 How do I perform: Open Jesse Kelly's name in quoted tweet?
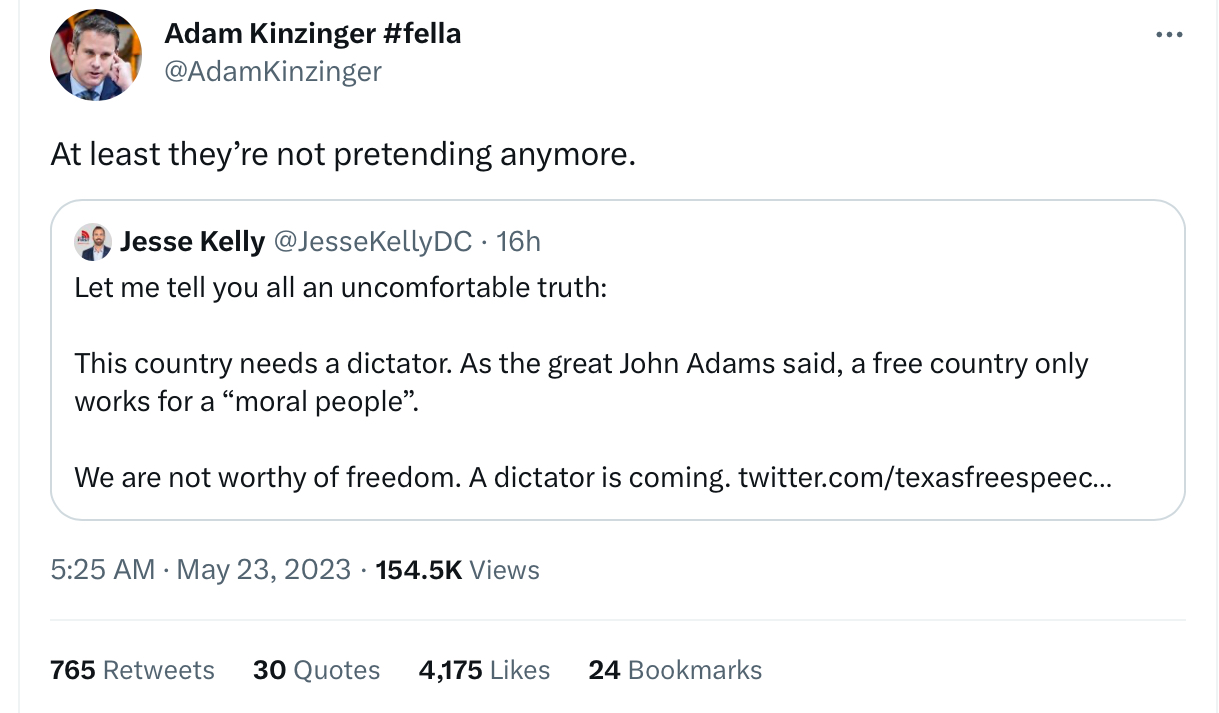pyautogui.click(x=192, y=241)
